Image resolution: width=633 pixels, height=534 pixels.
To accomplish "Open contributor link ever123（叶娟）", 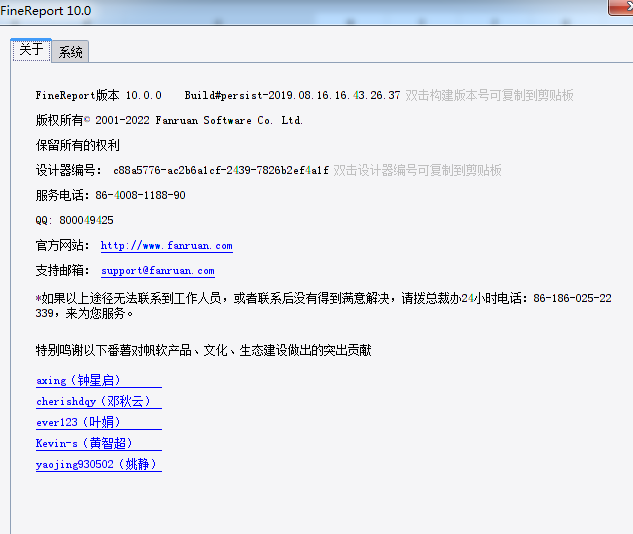I will point(99,422).
